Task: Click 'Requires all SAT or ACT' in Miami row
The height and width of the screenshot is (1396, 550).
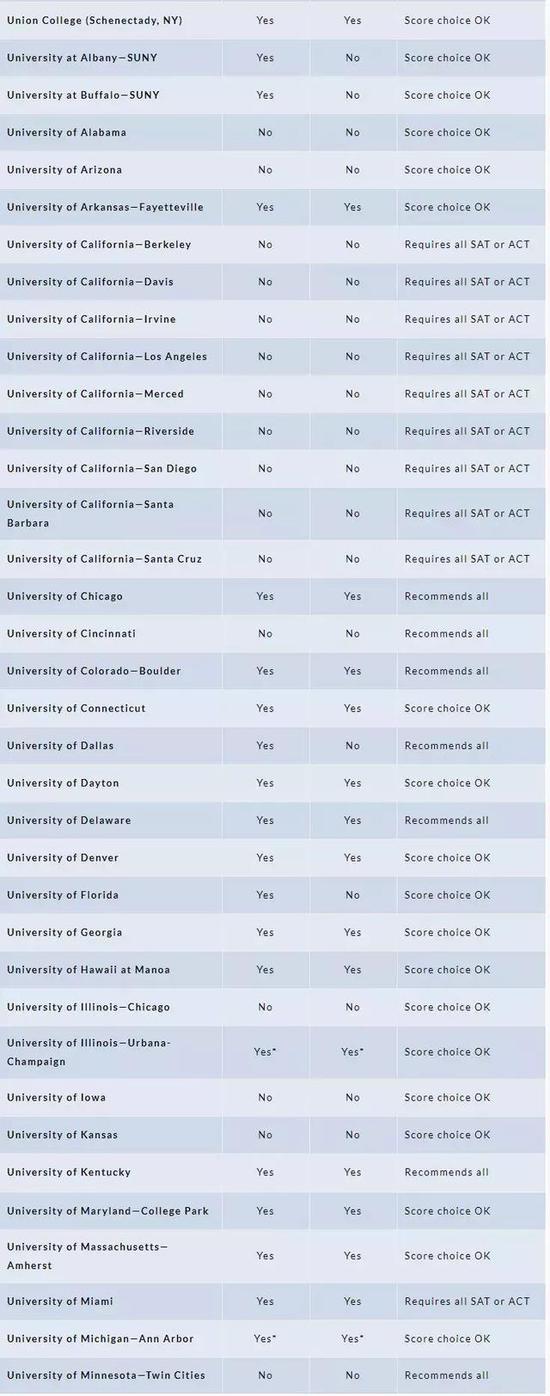Action: (x=467, y=1302)
